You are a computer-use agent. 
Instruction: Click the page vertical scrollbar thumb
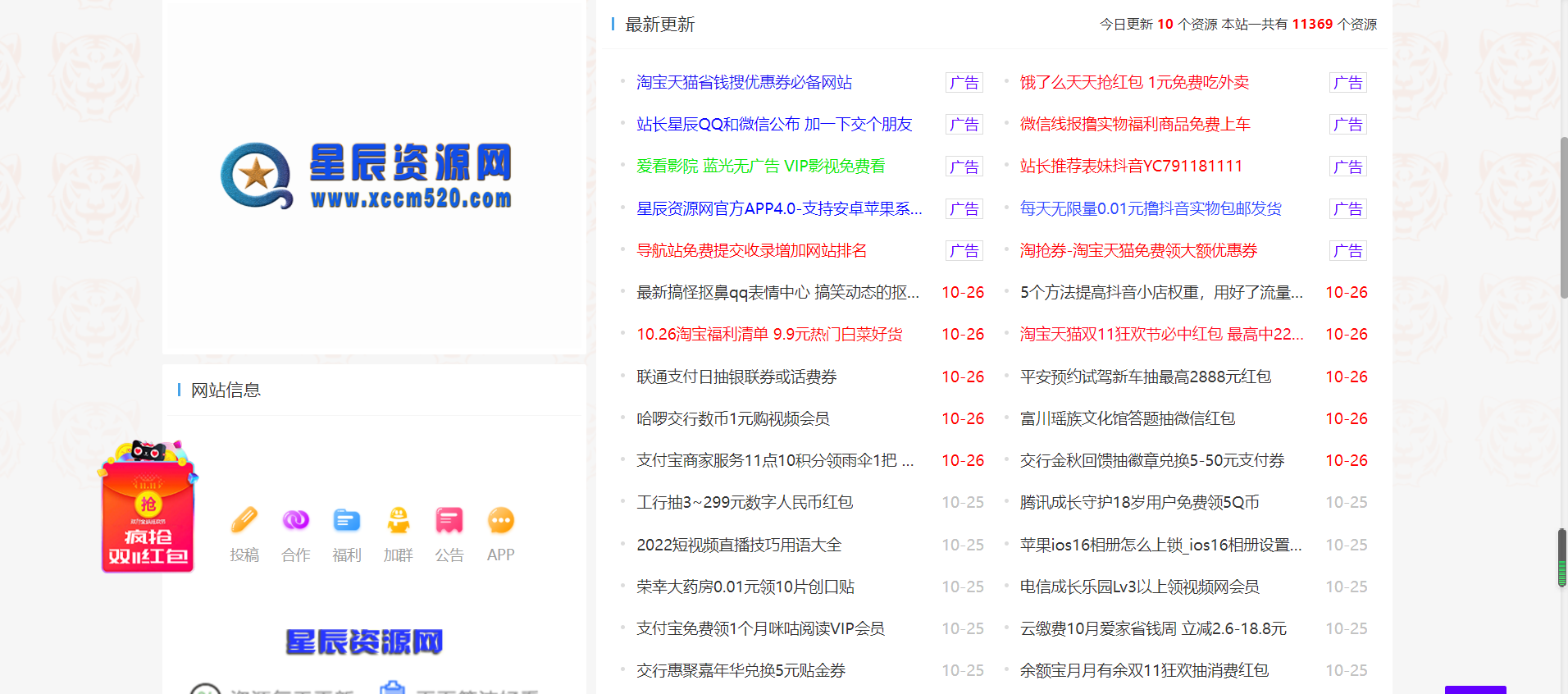[x=1564, y=217]
